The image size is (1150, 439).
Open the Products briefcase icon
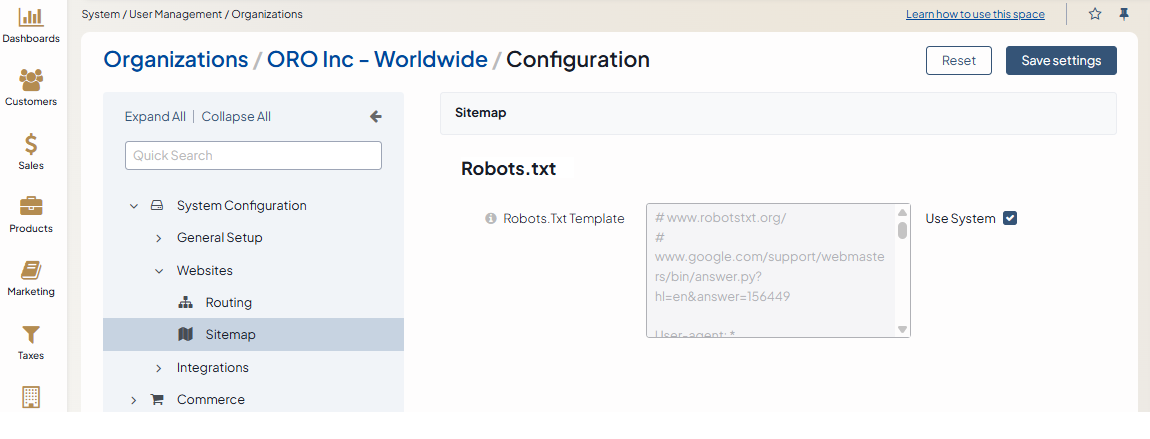click(x=31, y=207)
